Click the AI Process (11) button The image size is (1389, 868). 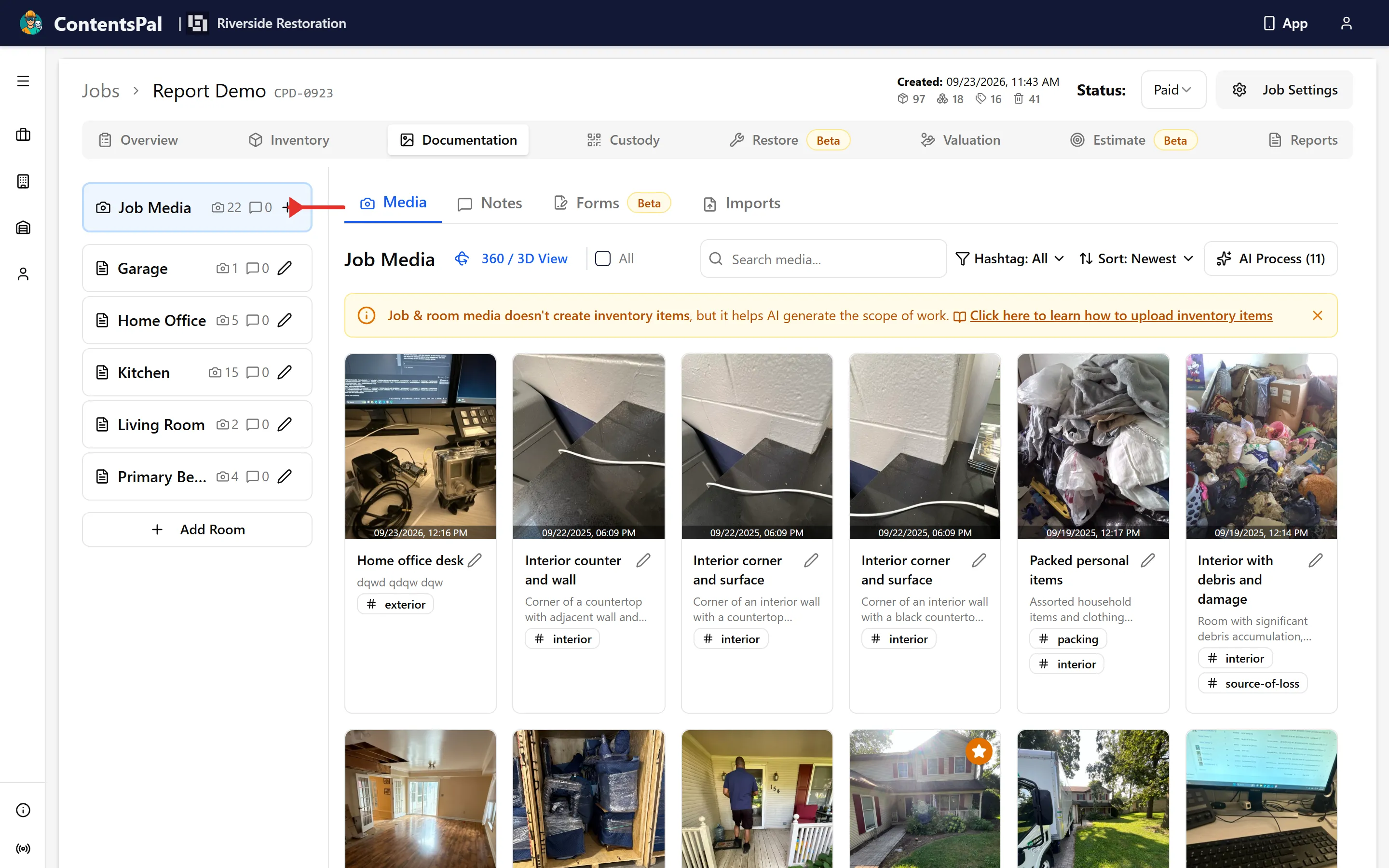coord(1270,258)
